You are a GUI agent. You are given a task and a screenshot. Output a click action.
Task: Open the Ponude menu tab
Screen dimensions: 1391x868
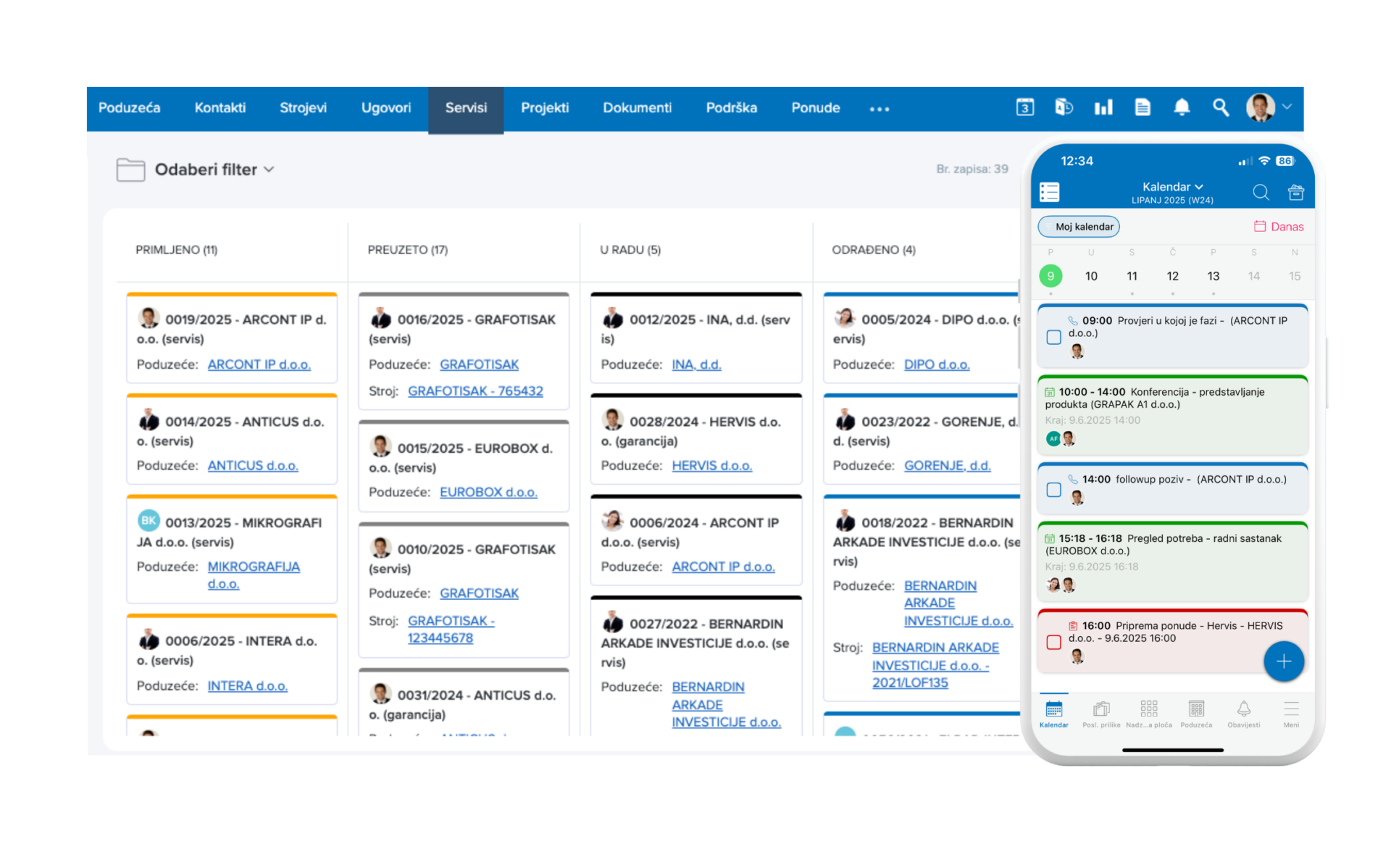816,107
